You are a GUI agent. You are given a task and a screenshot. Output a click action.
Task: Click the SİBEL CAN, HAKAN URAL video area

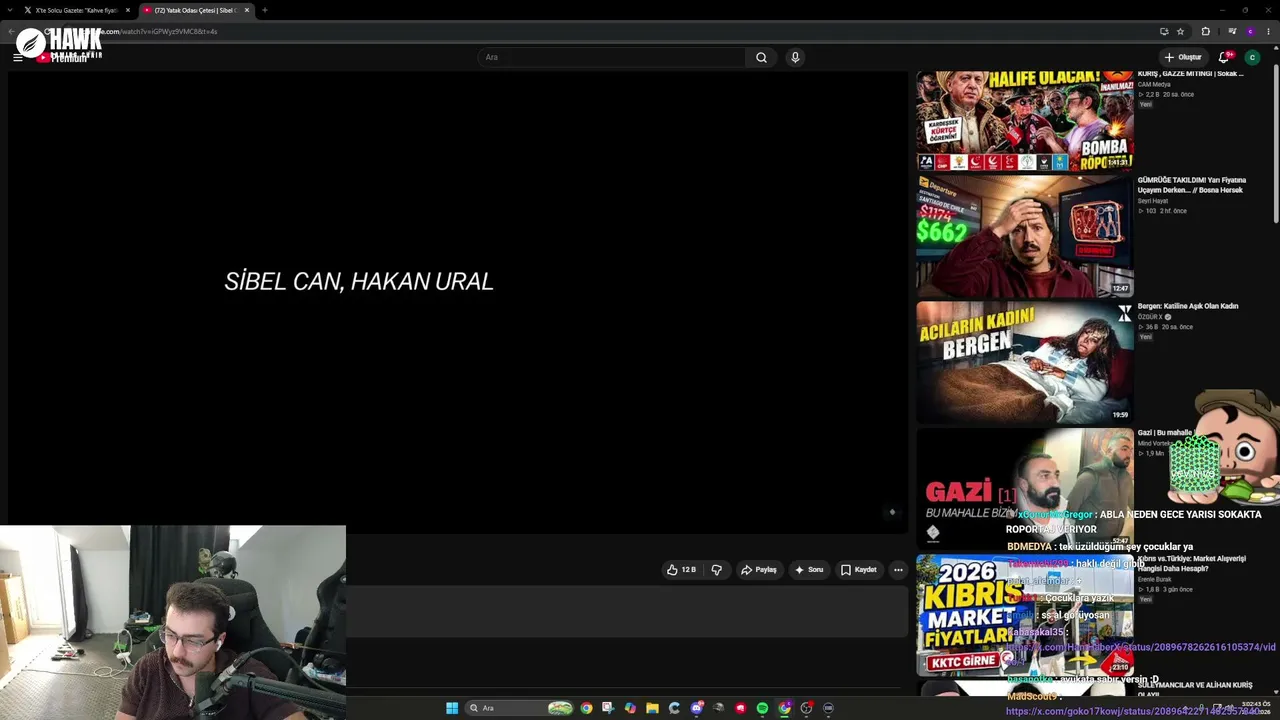tap(458, 302)
